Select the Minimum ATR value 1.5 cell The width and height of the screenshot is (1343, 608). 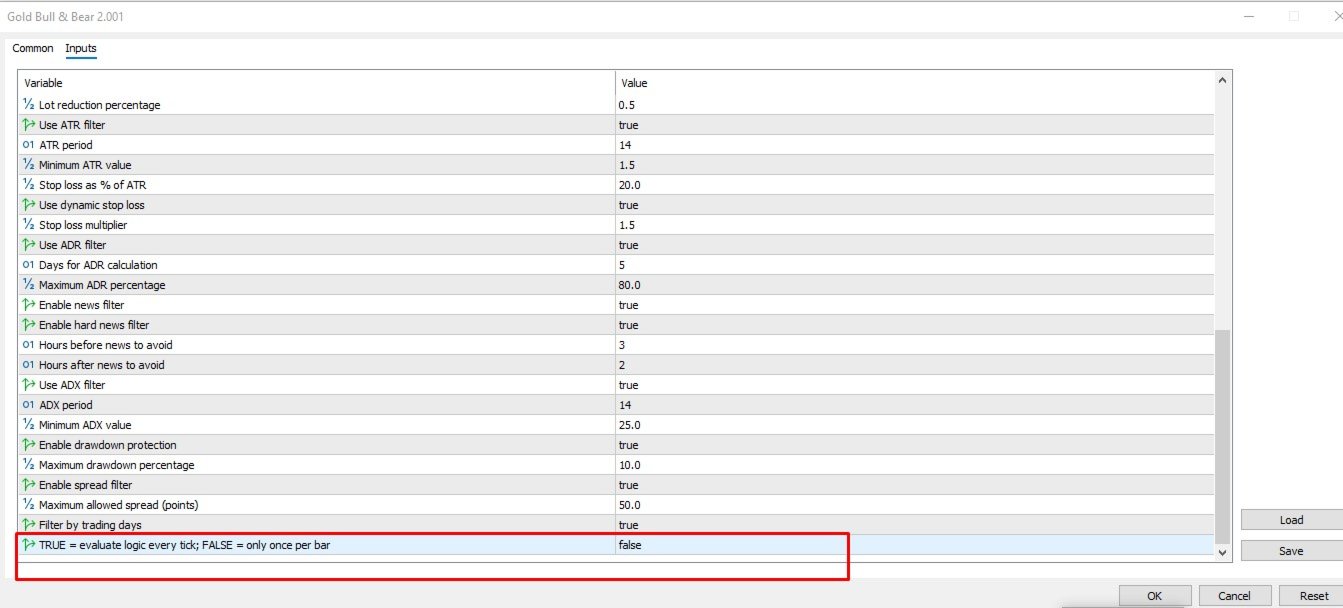click(914, 165)
